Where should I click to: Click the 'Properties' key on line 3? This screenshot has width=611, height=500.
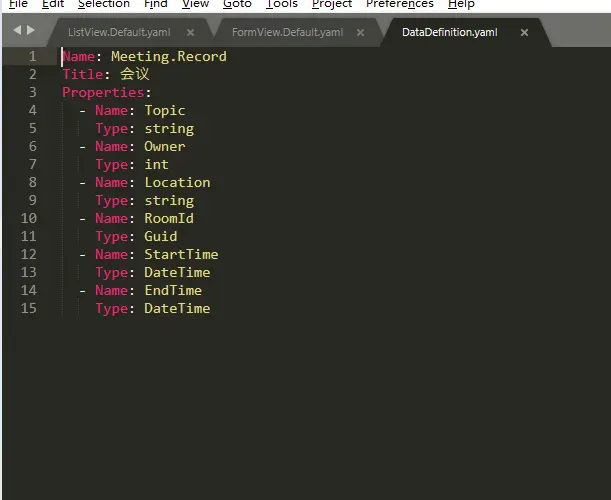[x=103, y=93]
